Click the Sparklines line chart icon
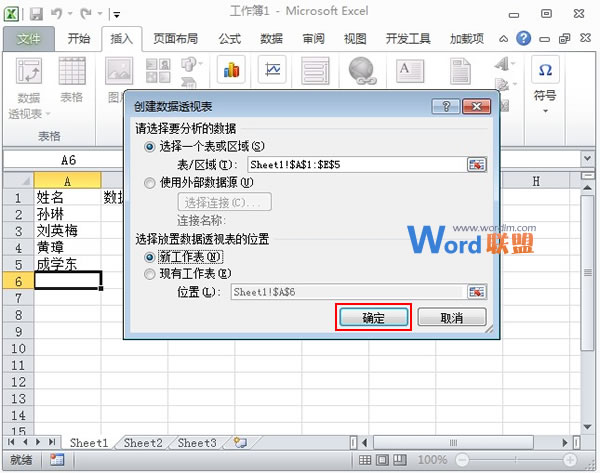This screenshot has width=600, height=473. coord(272,70)
